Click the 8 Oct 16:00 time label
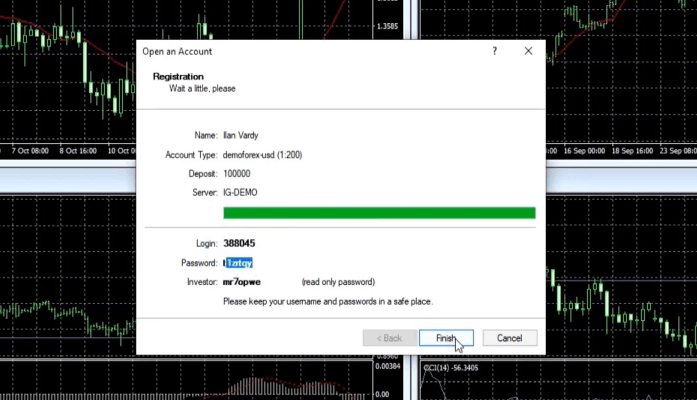 tap(78, 151)
